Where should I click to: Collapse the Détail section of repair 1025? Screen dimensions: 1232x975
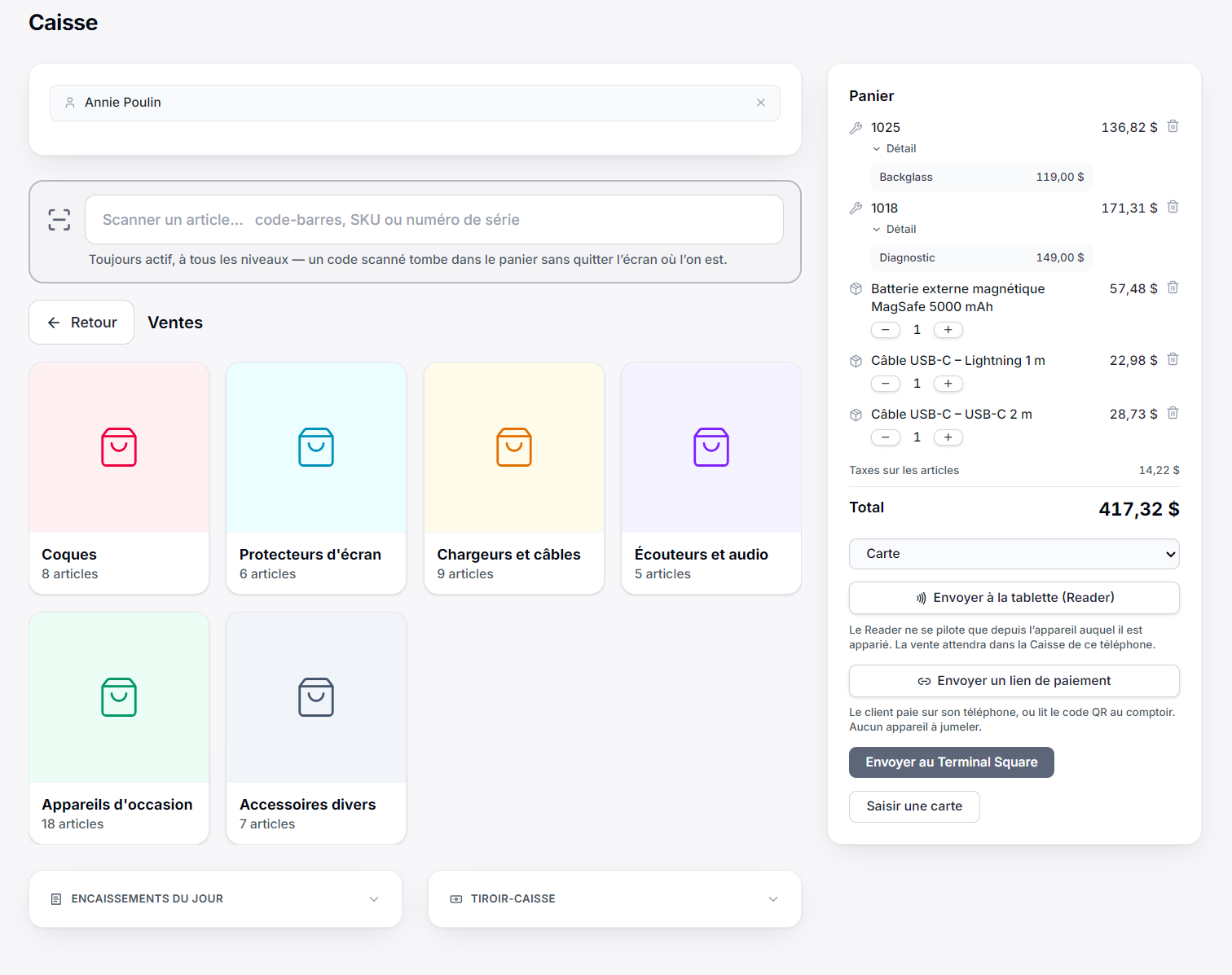click(894, 148)
